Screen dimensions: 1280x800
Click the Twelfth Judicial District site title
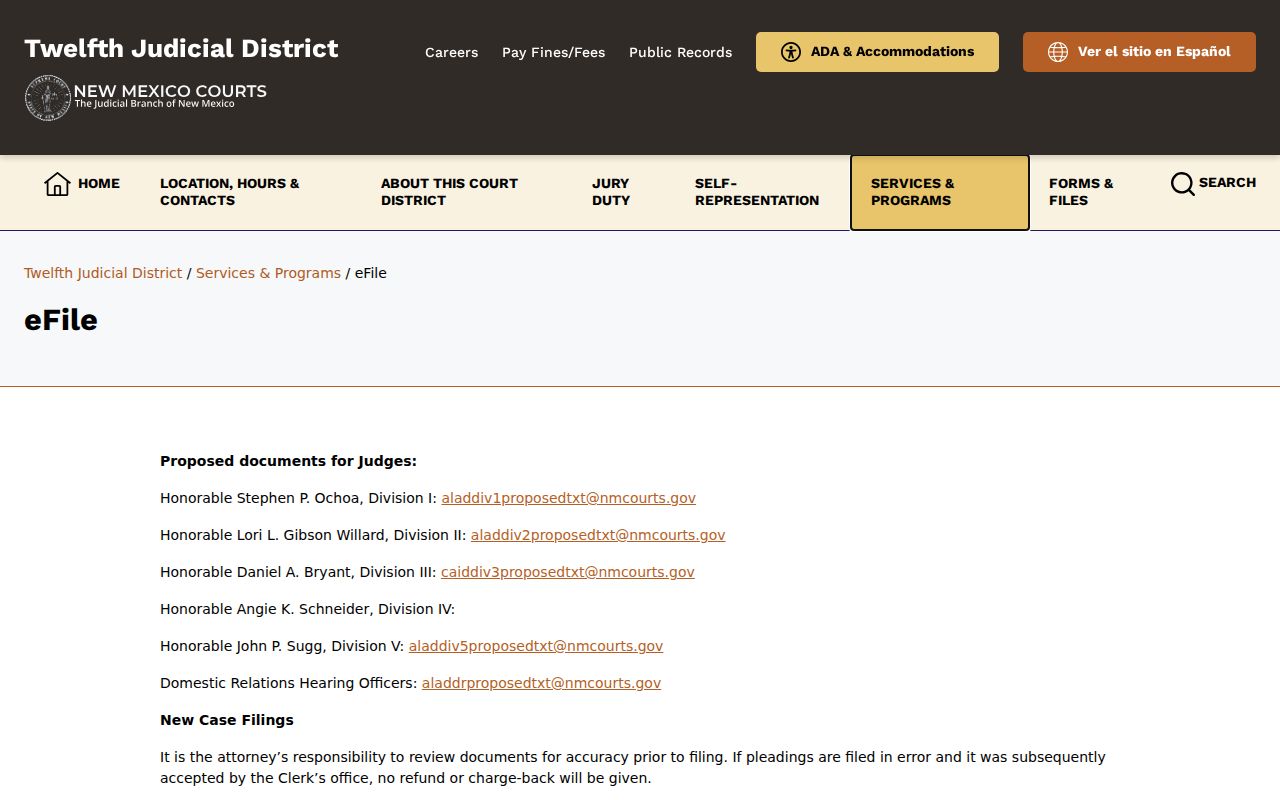point(181,49)
